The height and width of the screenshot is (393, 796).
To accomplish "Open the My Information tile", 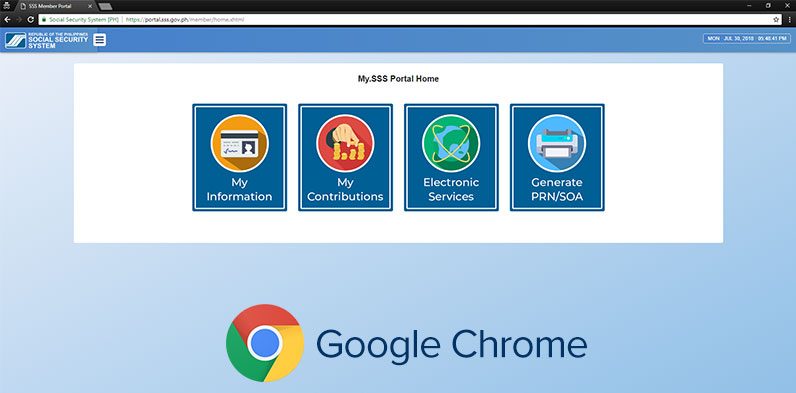I will coord(239,157).
